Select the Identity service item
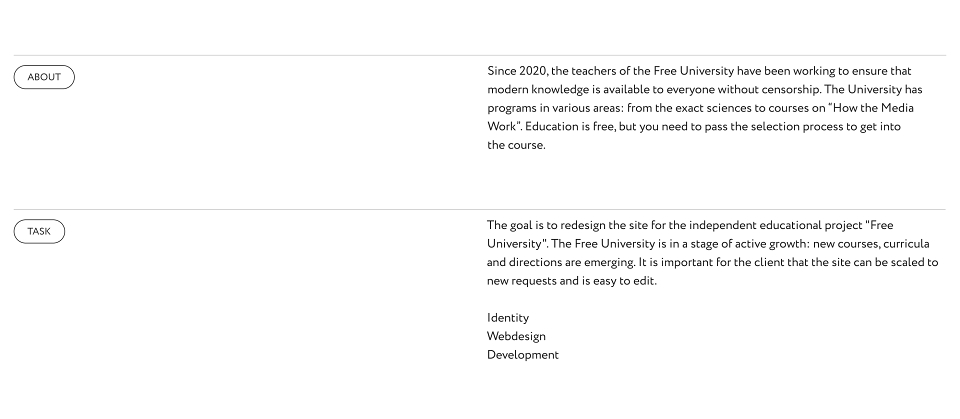960x419 pixels. pos(508,318)
